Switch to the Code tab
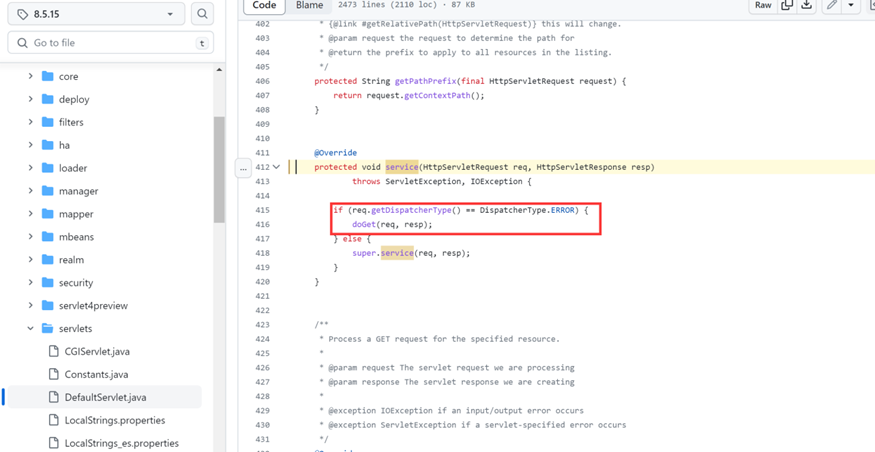 pos(265,5)
